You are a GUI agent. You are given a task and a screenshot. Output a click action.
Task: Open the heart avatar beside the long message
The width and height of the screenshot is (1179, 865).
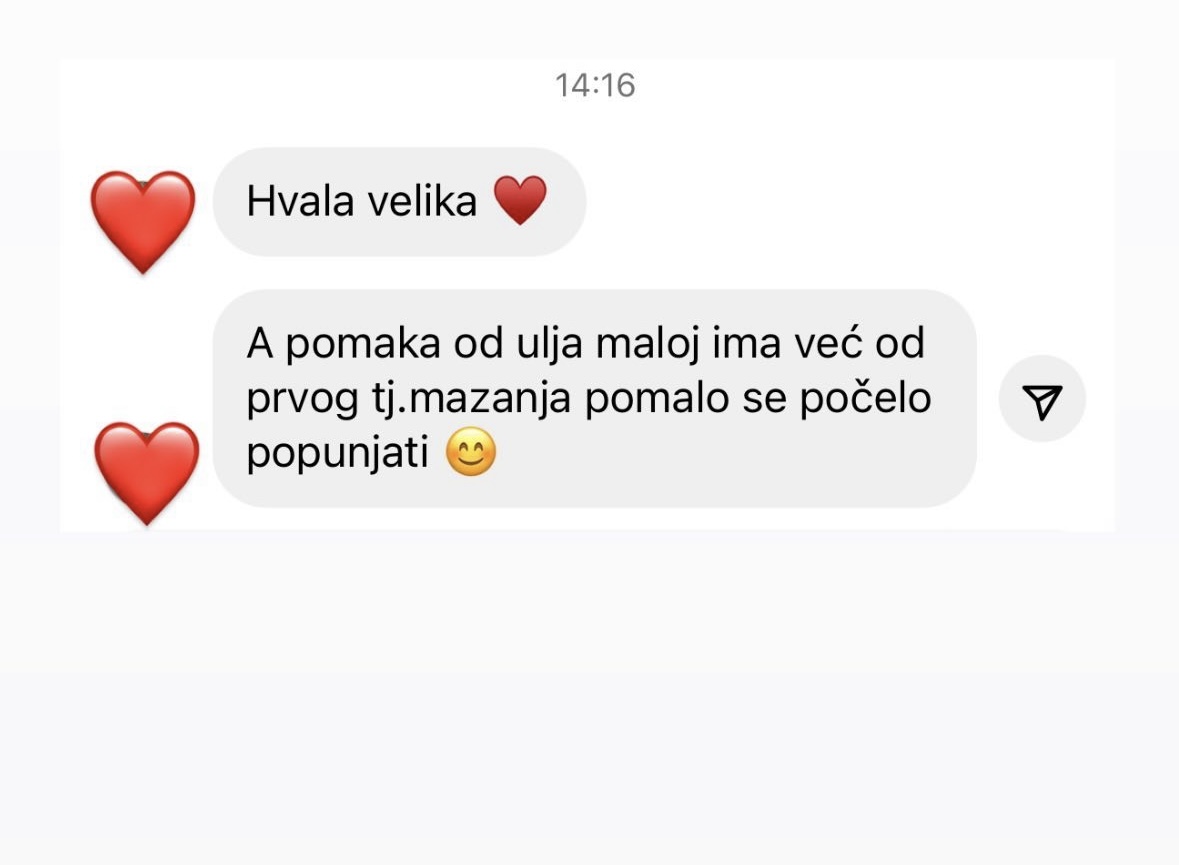(147, 472)
